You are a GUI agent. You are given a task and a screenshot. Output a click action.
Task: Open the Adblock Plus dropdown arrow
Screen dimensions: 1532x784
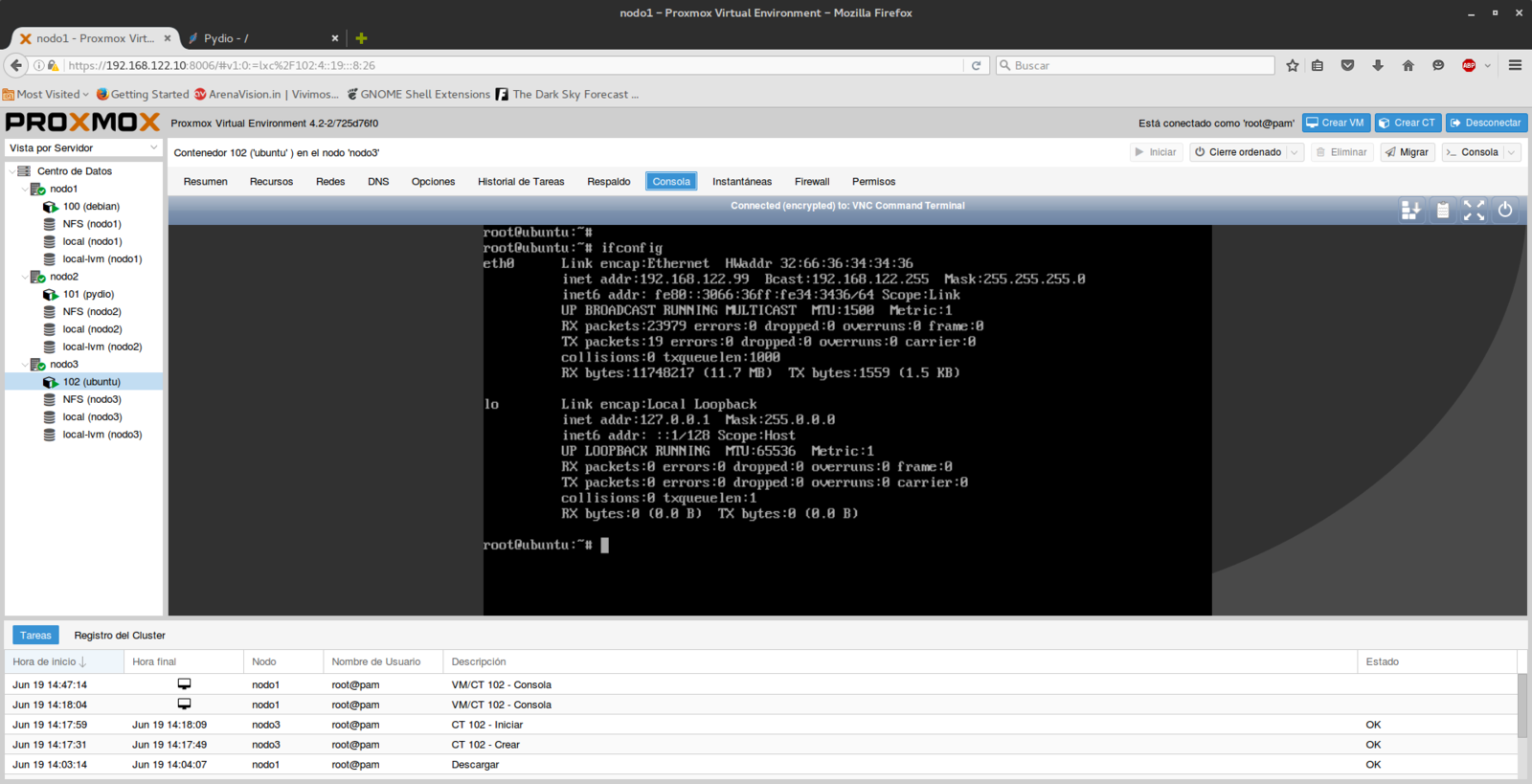(x=1487, y=65)
